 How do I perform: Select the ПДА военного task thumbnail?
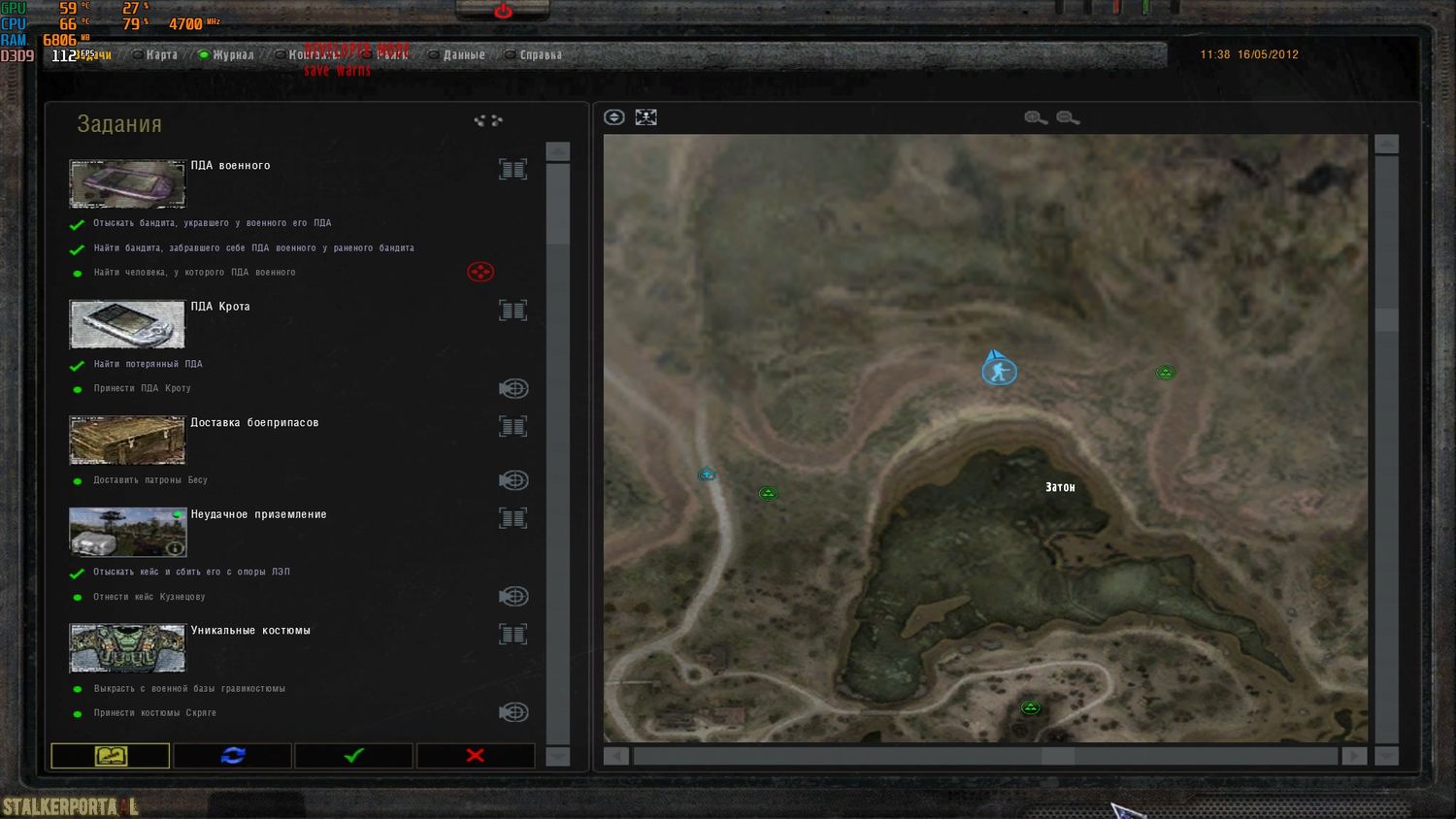[x=127, y=183]
